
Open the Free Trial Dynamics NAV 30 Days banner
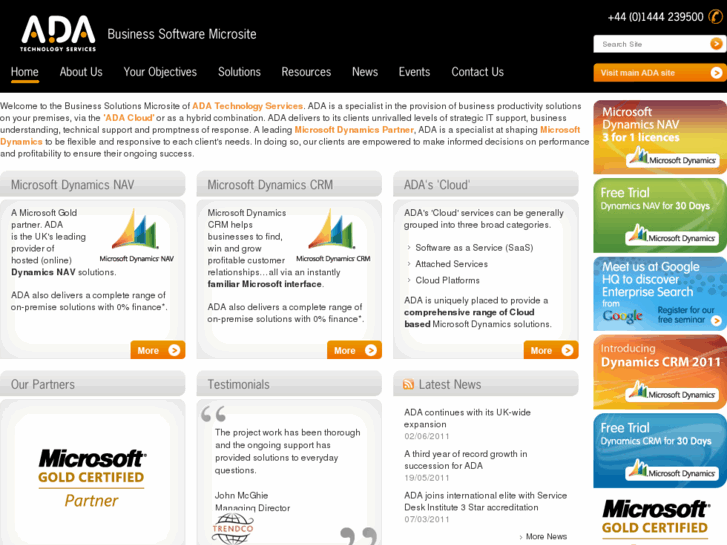[x=660, y=215]
